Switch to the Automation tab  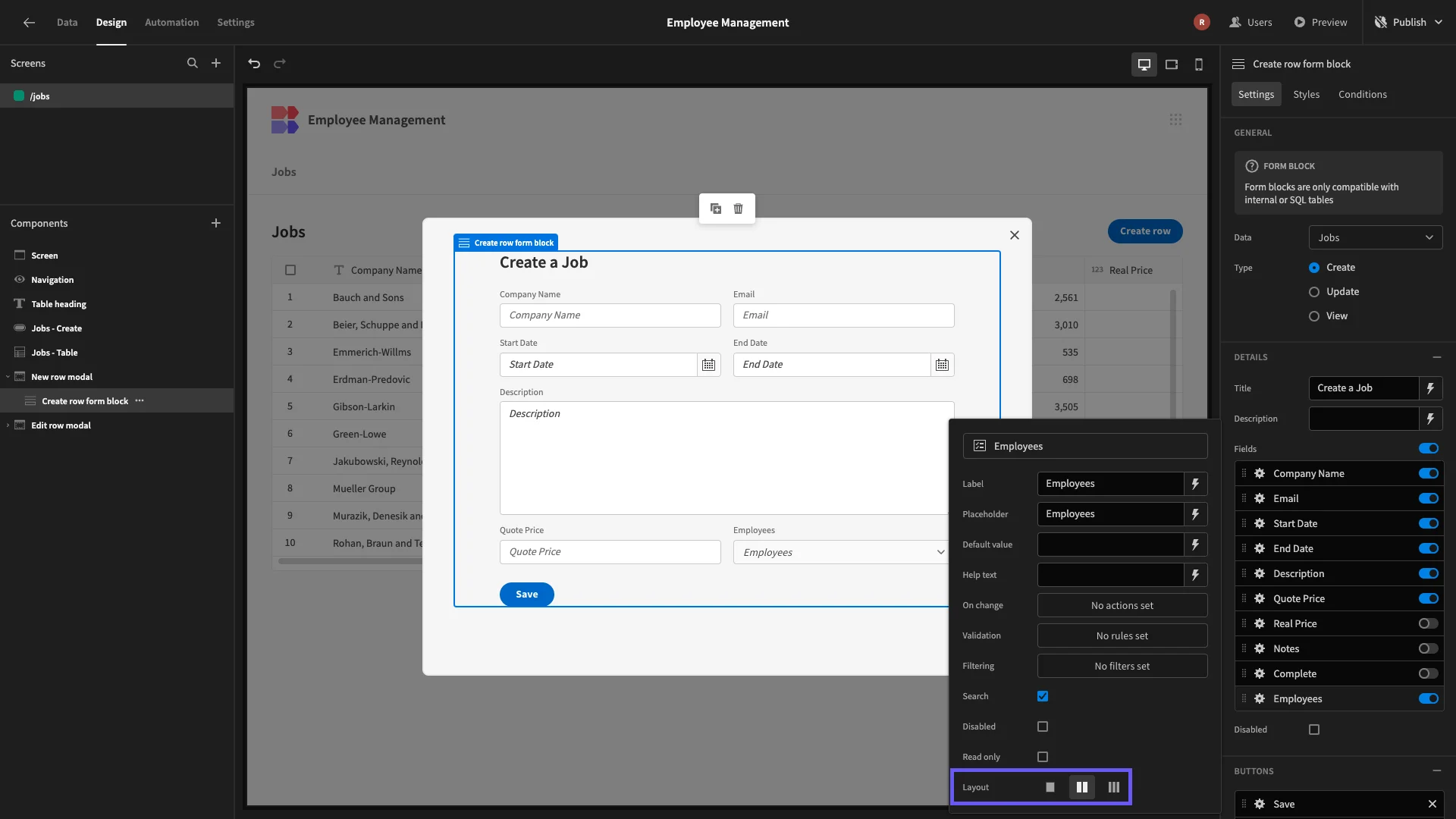(x=171, y=23)
